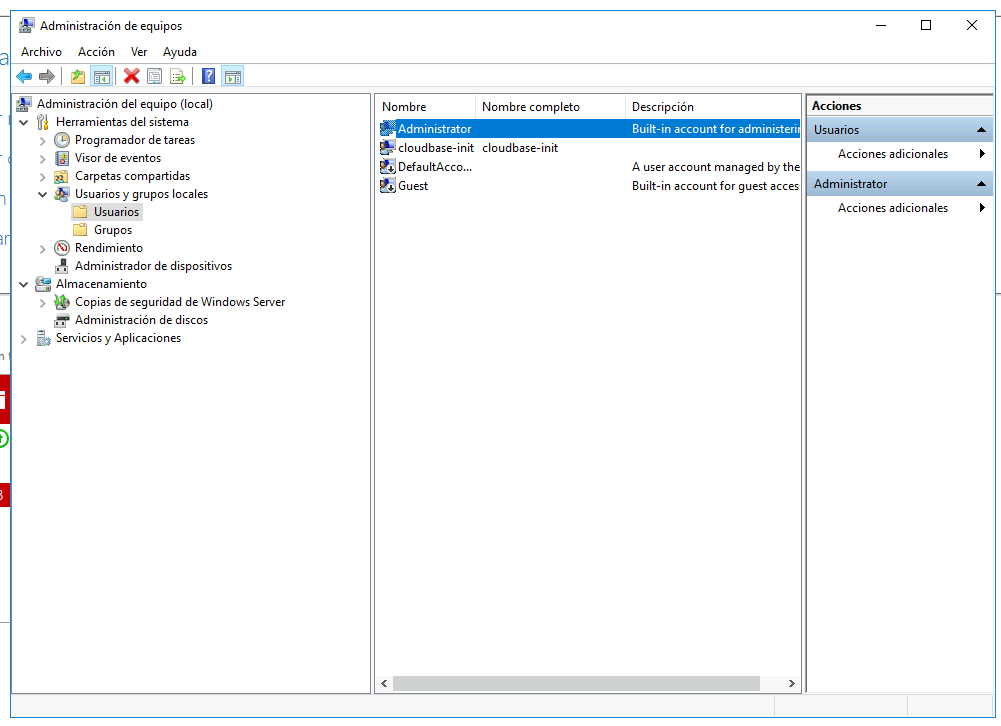Expand the Programador de tareas node
This screenshot has height=726, width=1001.
(43, 140)
